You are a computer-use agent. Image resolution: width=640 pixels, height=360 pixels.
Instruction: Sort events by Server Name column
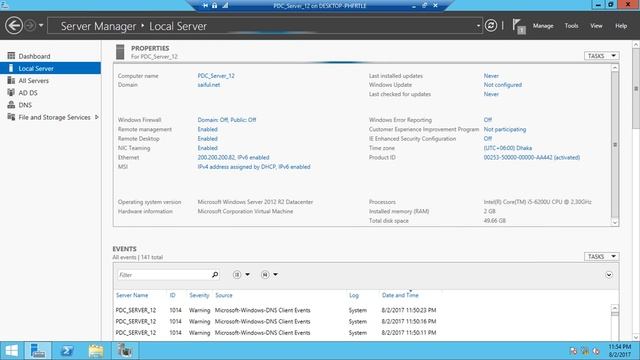pyautogui.click(x=132, y=296)
